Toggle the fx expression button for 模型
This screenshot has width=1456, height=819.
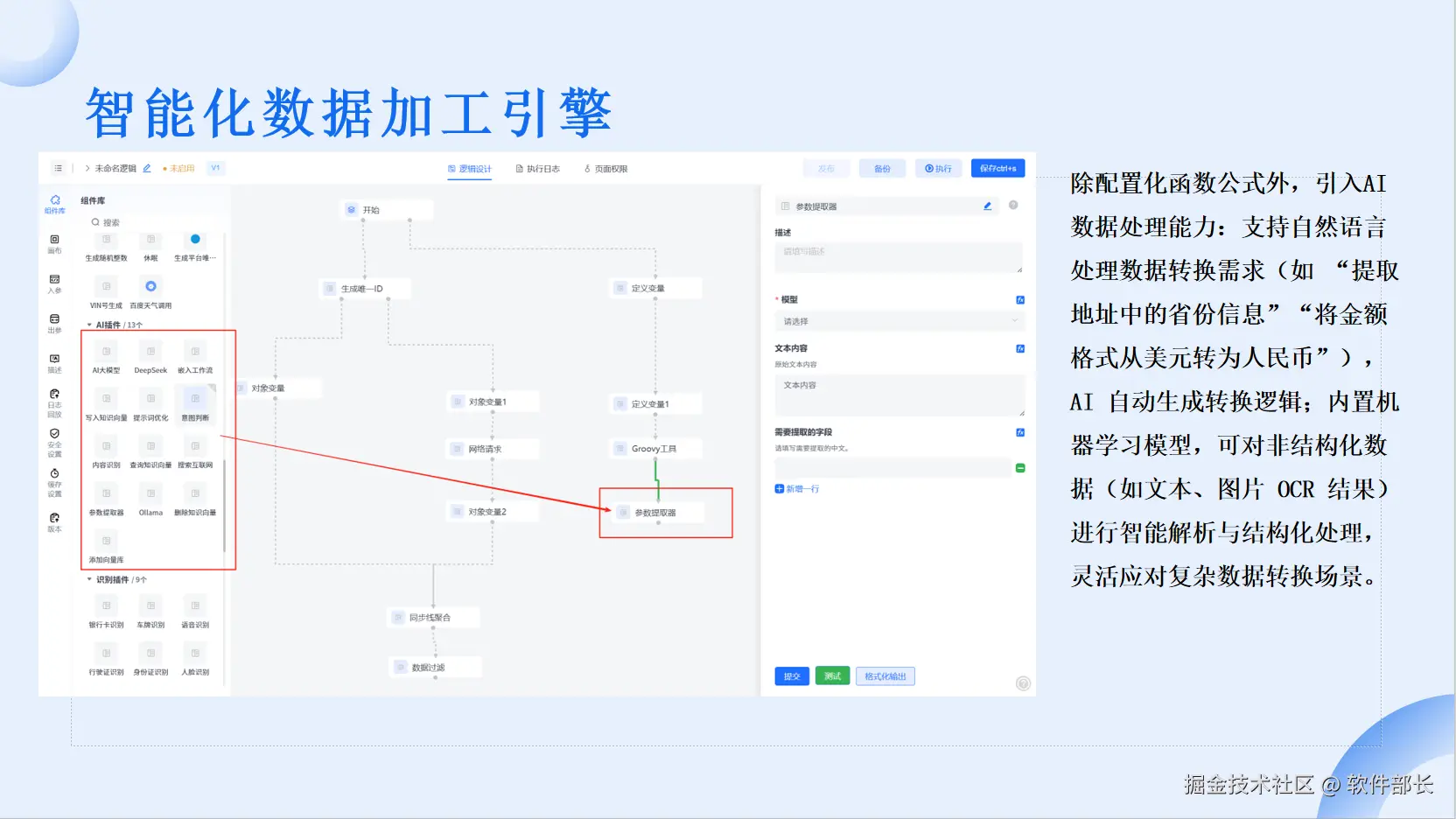point(1020,300)
